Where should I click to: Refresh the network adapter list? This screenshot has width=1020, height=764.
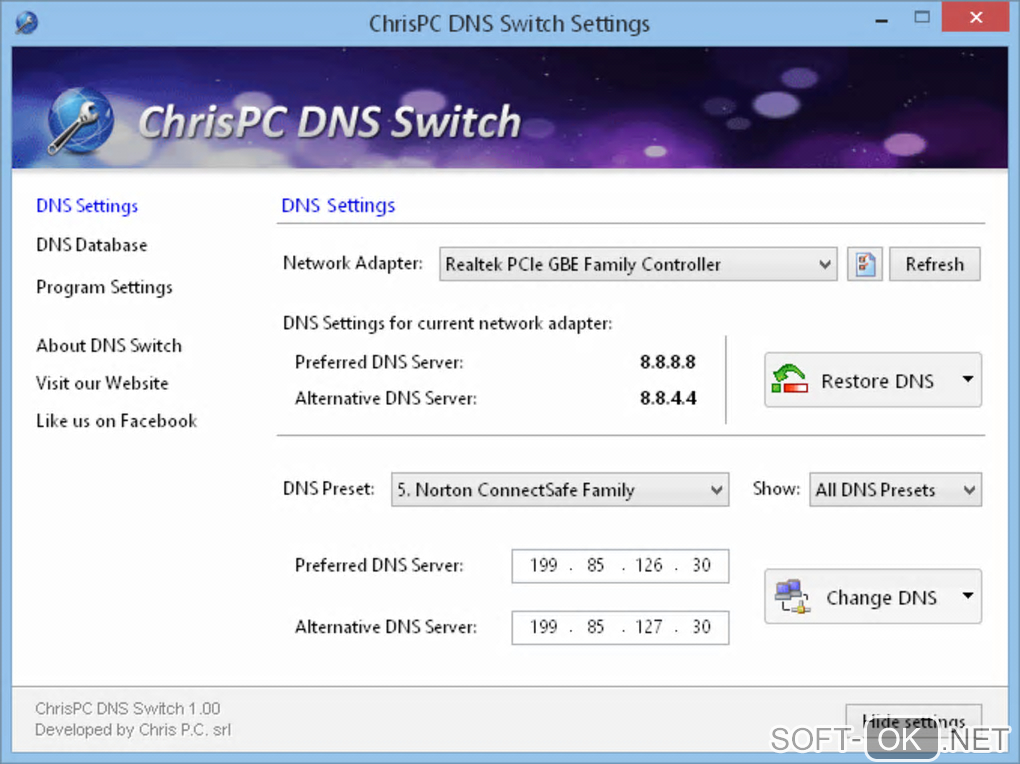(x=934, y=264)
